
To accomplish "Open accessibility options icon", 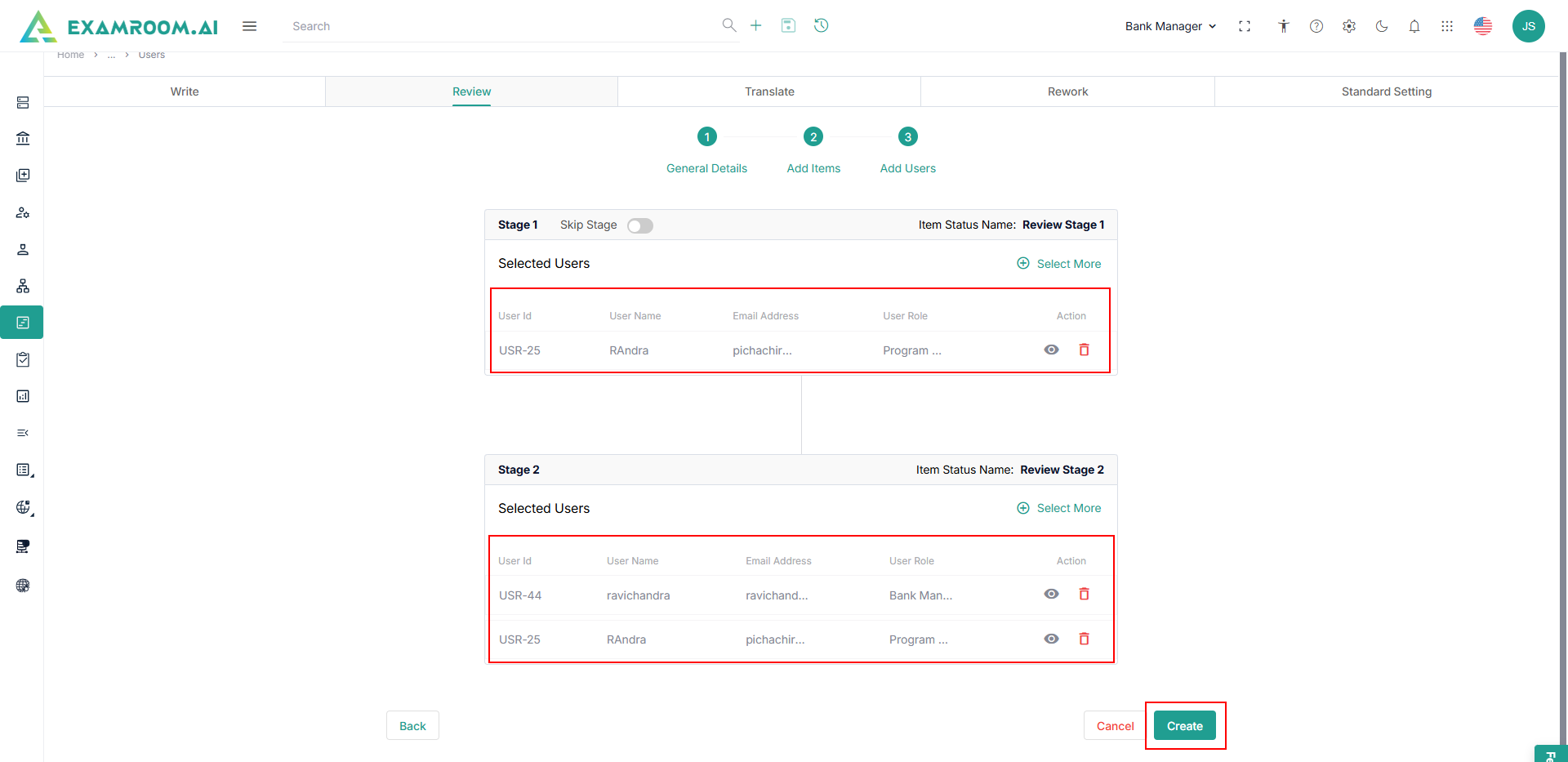I will (x=1284, y=26).
